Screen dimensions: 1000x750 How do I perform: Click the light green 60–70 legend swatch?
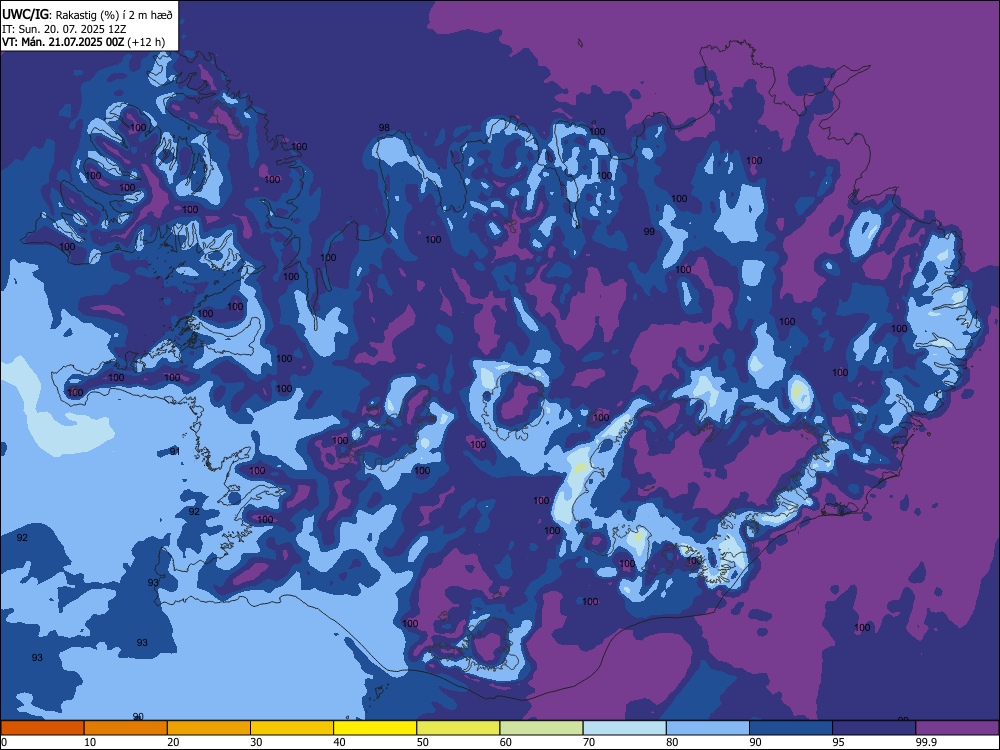541,728
